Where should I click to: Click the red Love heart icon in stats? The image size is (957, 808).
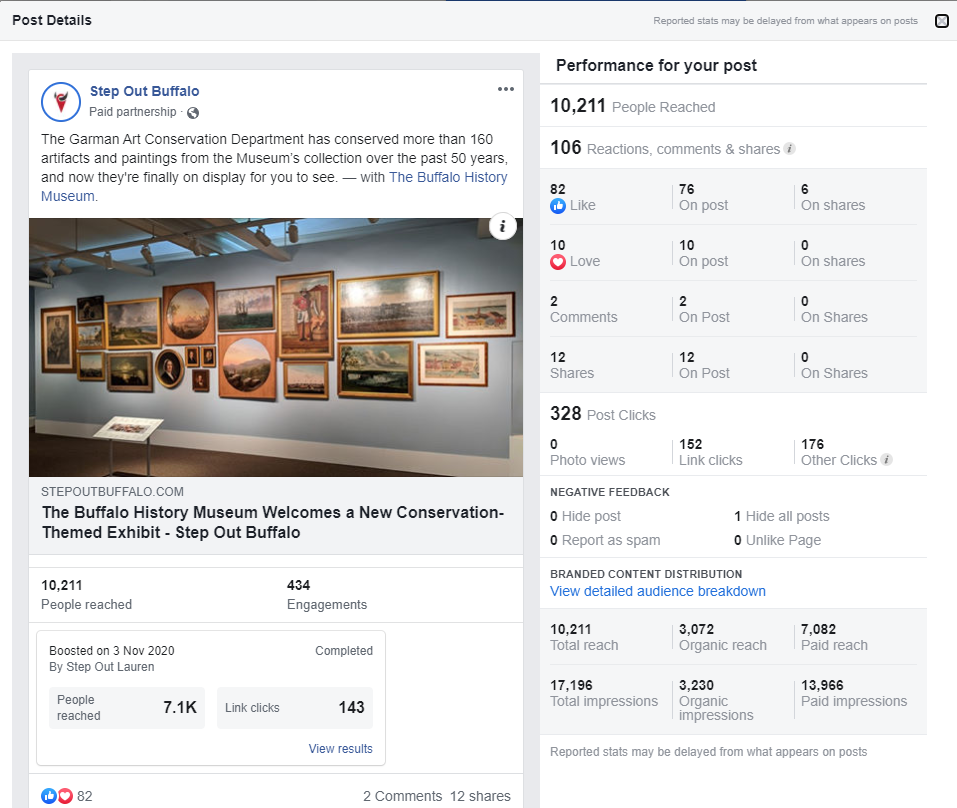point(558,262)
